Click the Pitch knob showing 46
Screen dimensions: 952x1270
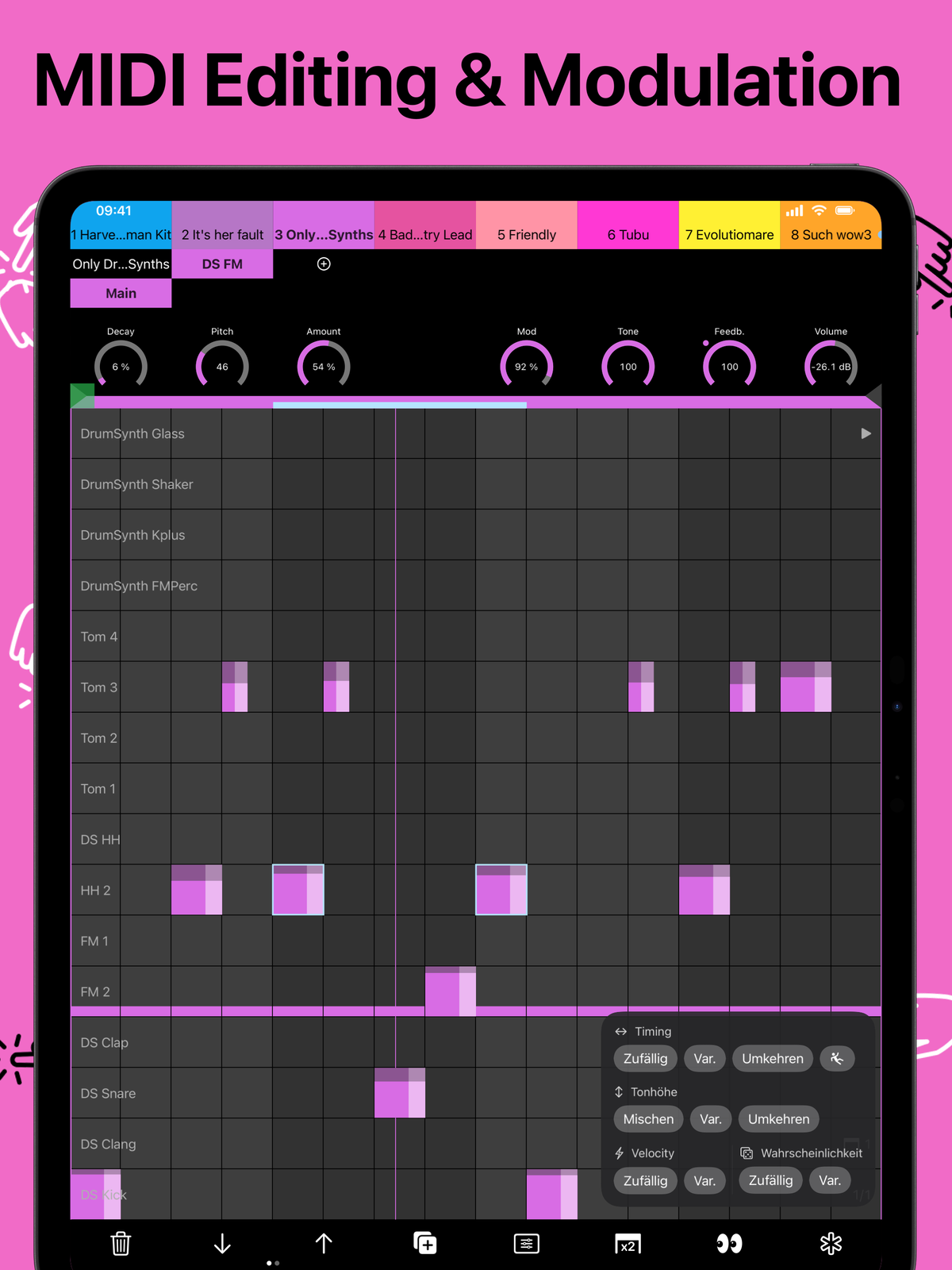(x=222, y=366)
